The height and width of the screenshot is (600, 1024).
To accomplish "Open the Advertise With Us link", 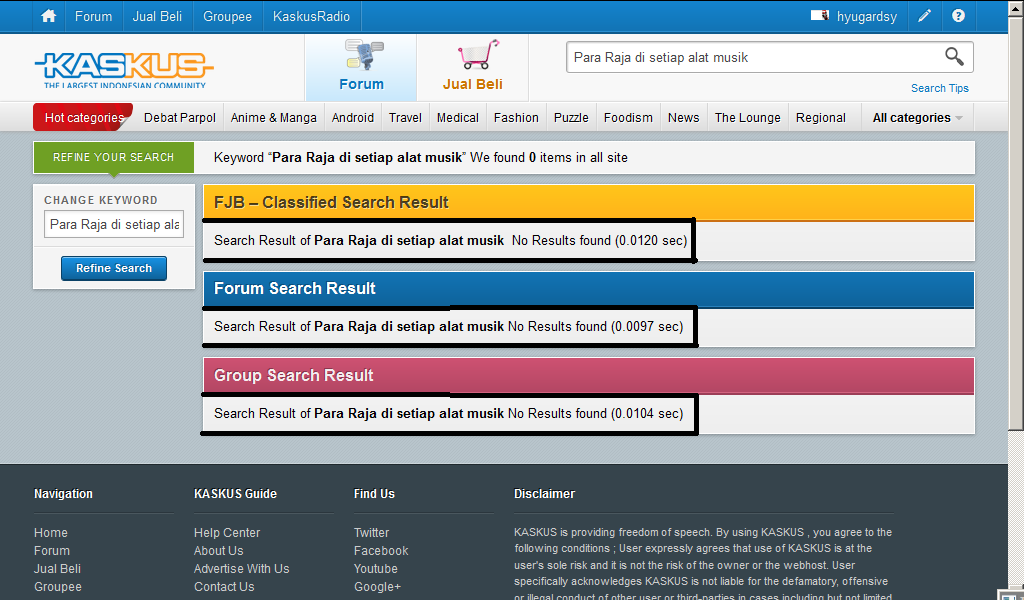I will click(x=242, y=569).
